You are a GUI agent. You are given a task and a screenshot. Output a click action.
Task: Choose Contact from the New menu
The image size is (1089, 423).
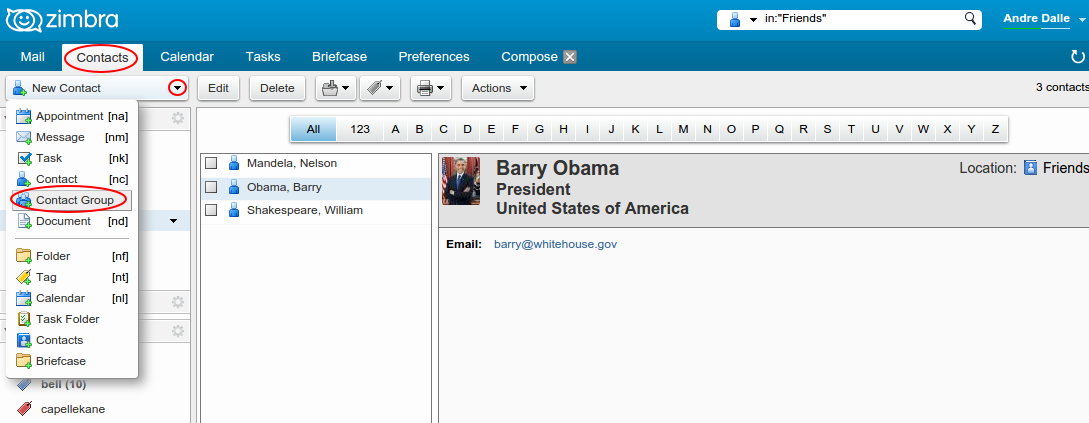[72, 179]
